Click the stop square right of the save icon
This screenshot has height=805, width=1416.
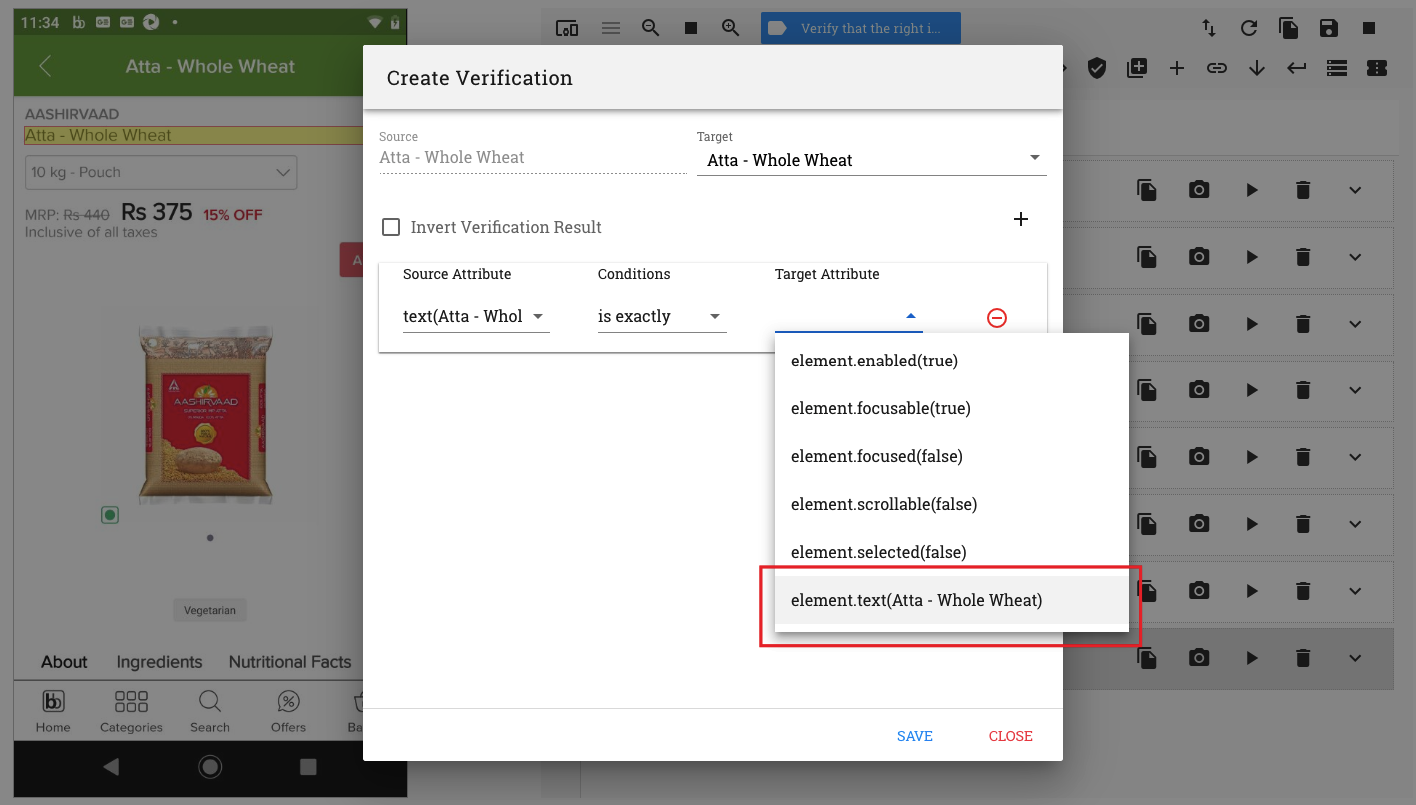click(1369, 28)
